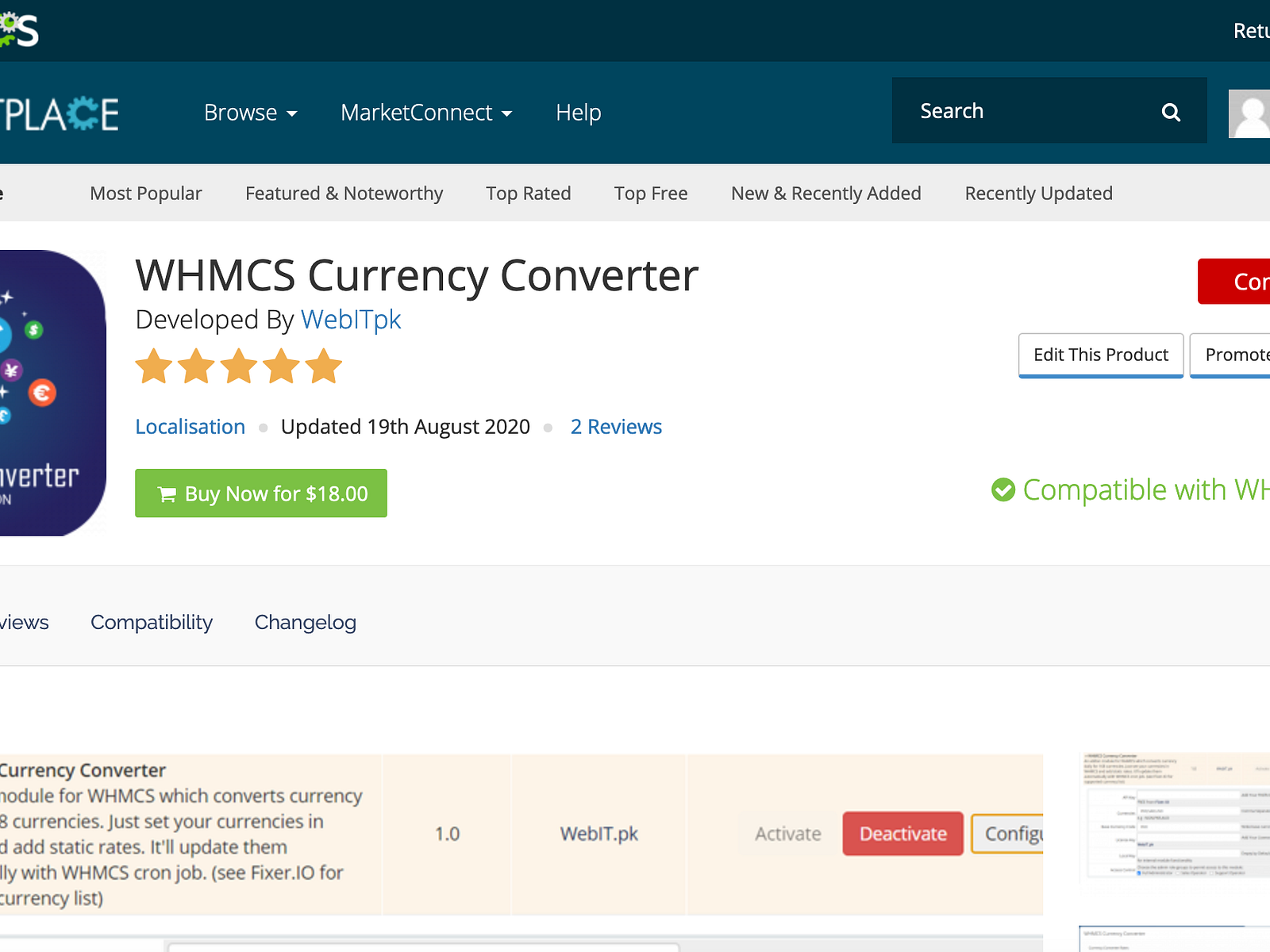
Task: Go to Featured & Noteworthy
Action: coord(344,194)
